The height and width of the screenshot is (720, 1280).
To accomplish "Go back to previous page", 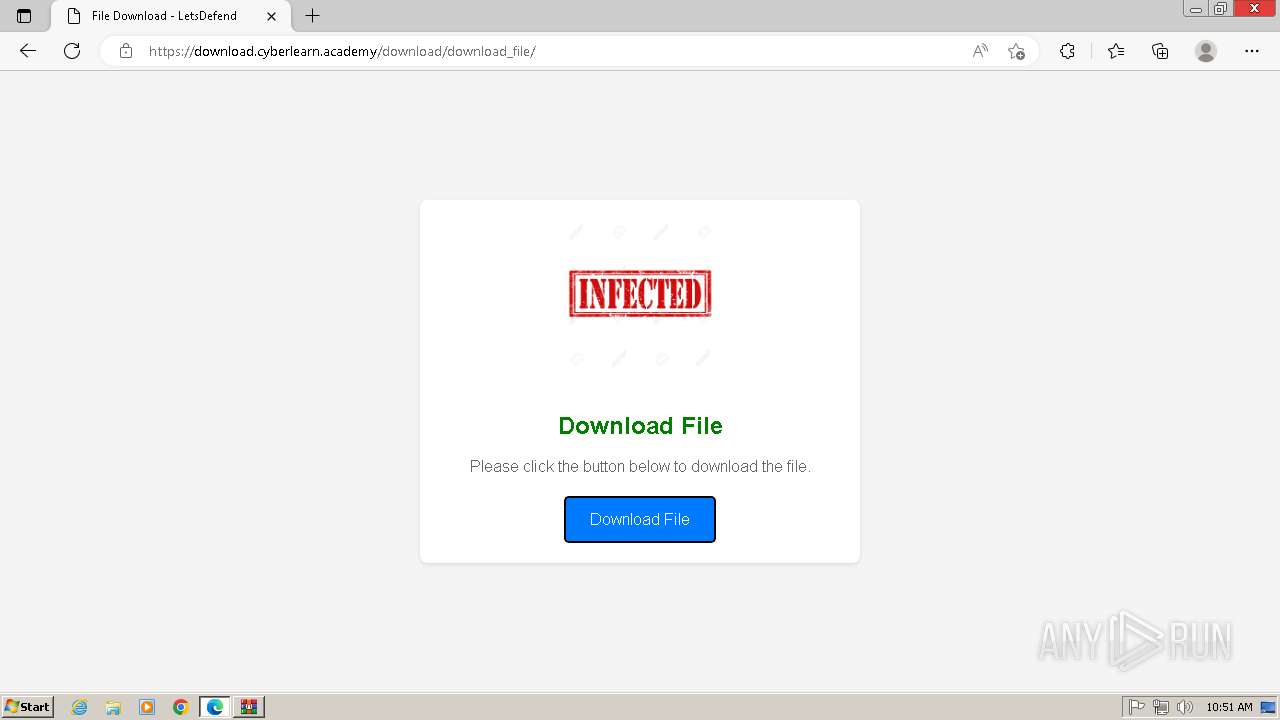I will [x=28, y=51].
